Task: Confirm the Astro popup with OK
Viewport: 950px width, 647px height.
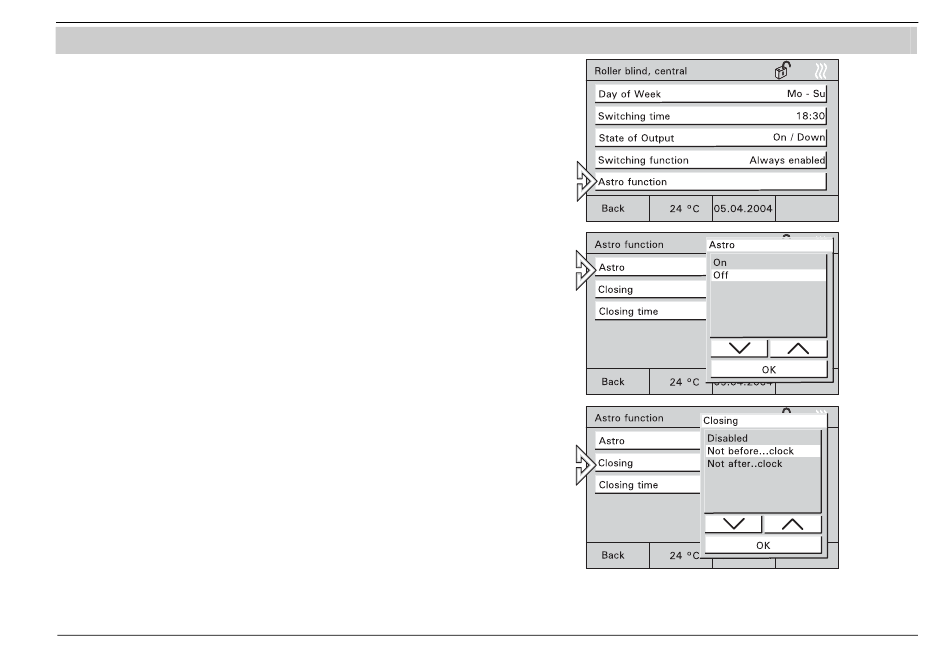Action: tap(769, 370)
